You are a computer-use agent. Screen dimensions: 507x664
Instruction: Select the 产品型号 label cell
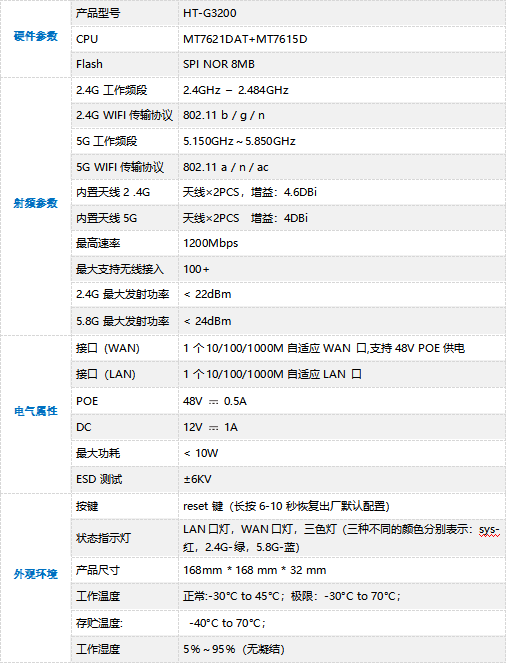(x=98, y=13)
